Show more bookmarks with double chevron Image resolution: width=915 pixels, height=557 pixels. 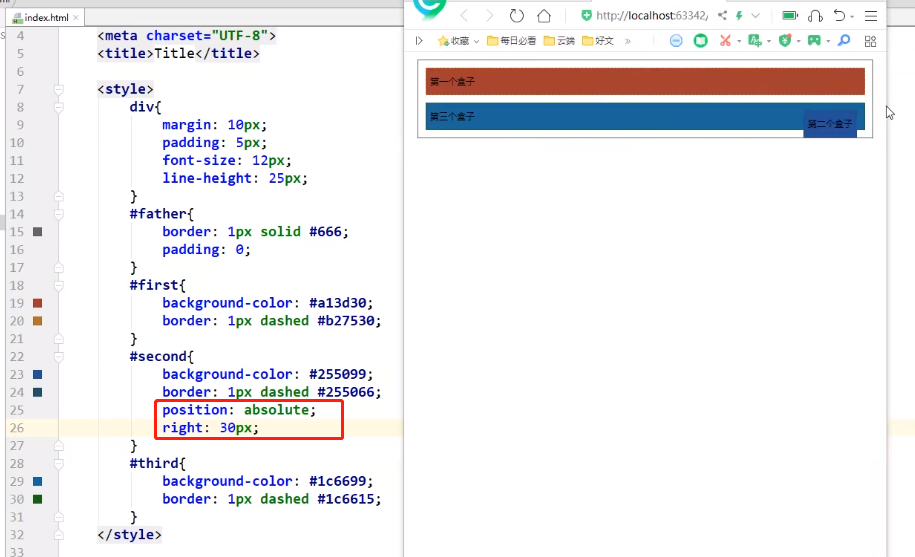[628, 41]
